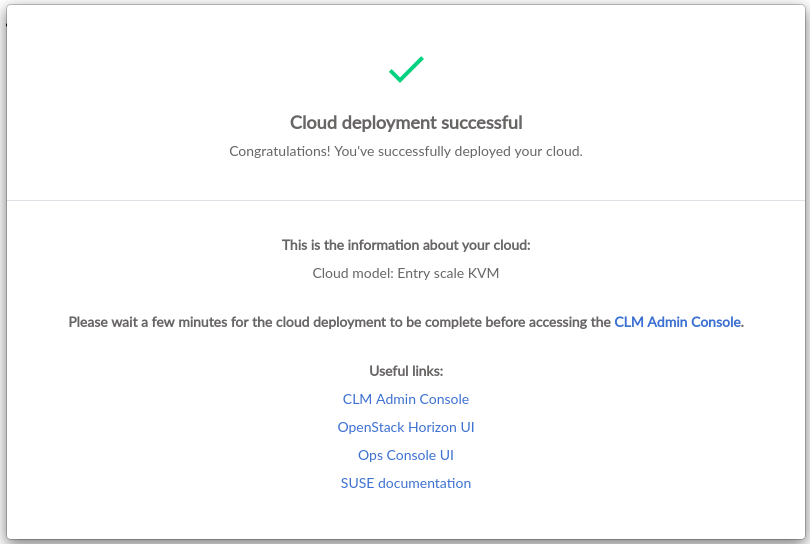Open the inline CLM Admin Console link in the wait message
Screen dimensions: 810x544
pyautogui.click(x=677, y=323)
